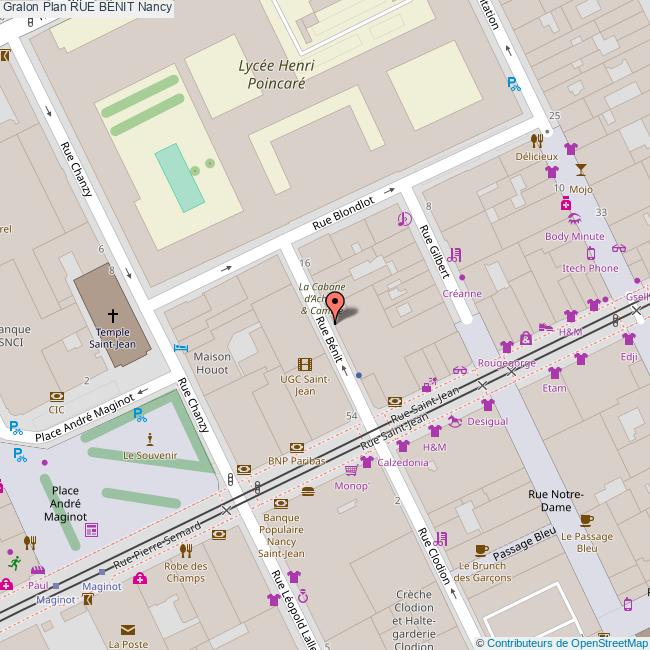This screenshot has width=650, height=650.
Task: Click the Maison Houot hotel bed icon
Action: tap(180, 347)
